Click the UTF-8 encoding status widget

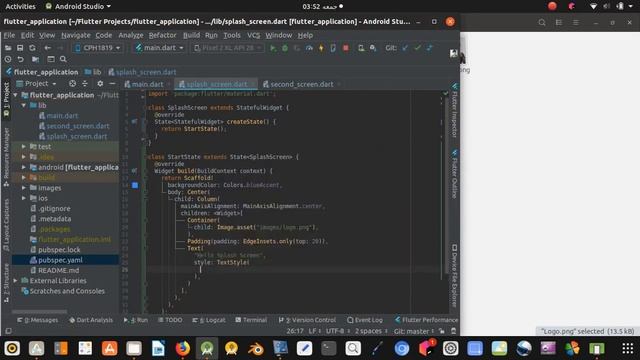(337, 331)
